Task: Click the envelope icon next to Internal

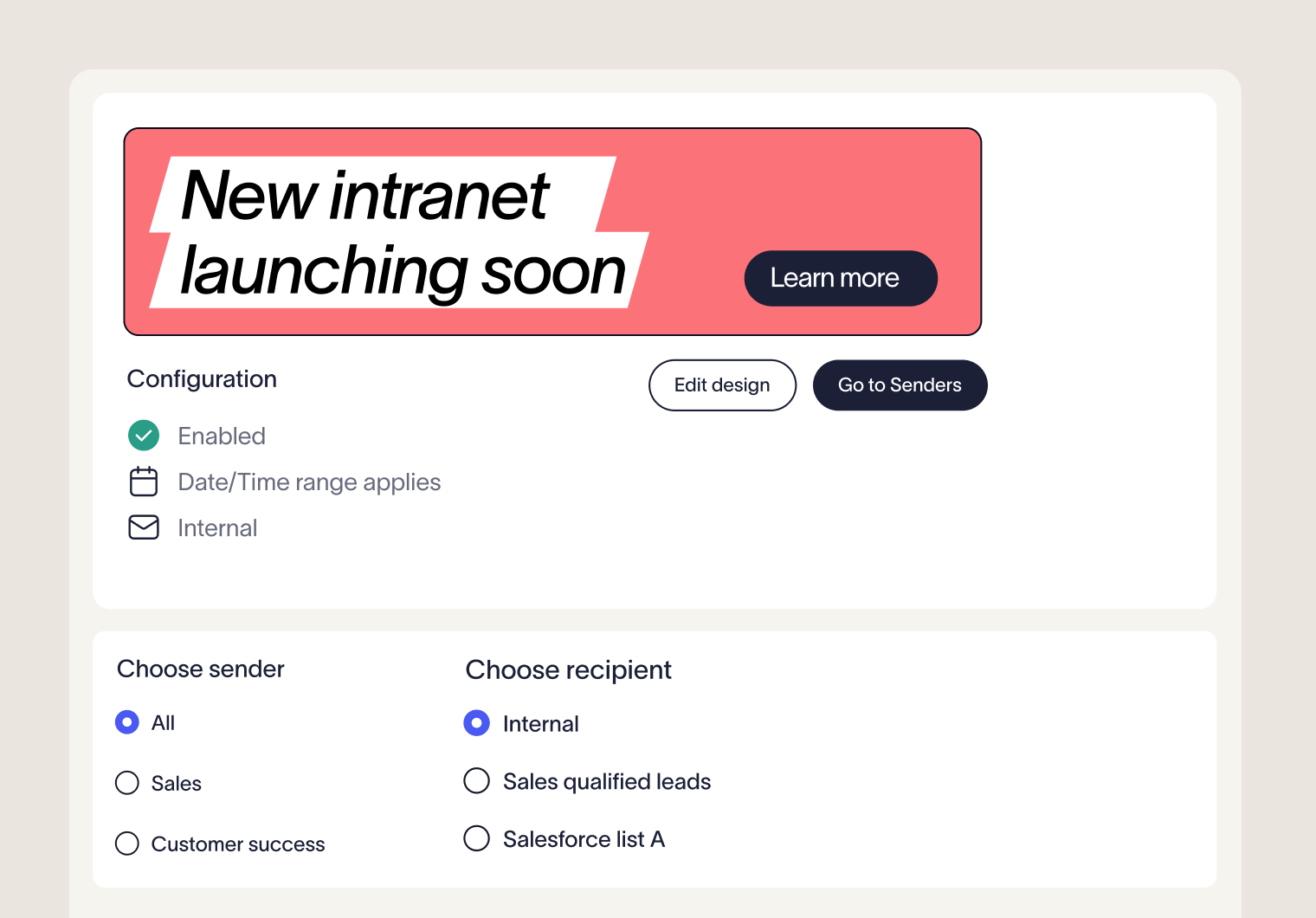Action: 144,527
